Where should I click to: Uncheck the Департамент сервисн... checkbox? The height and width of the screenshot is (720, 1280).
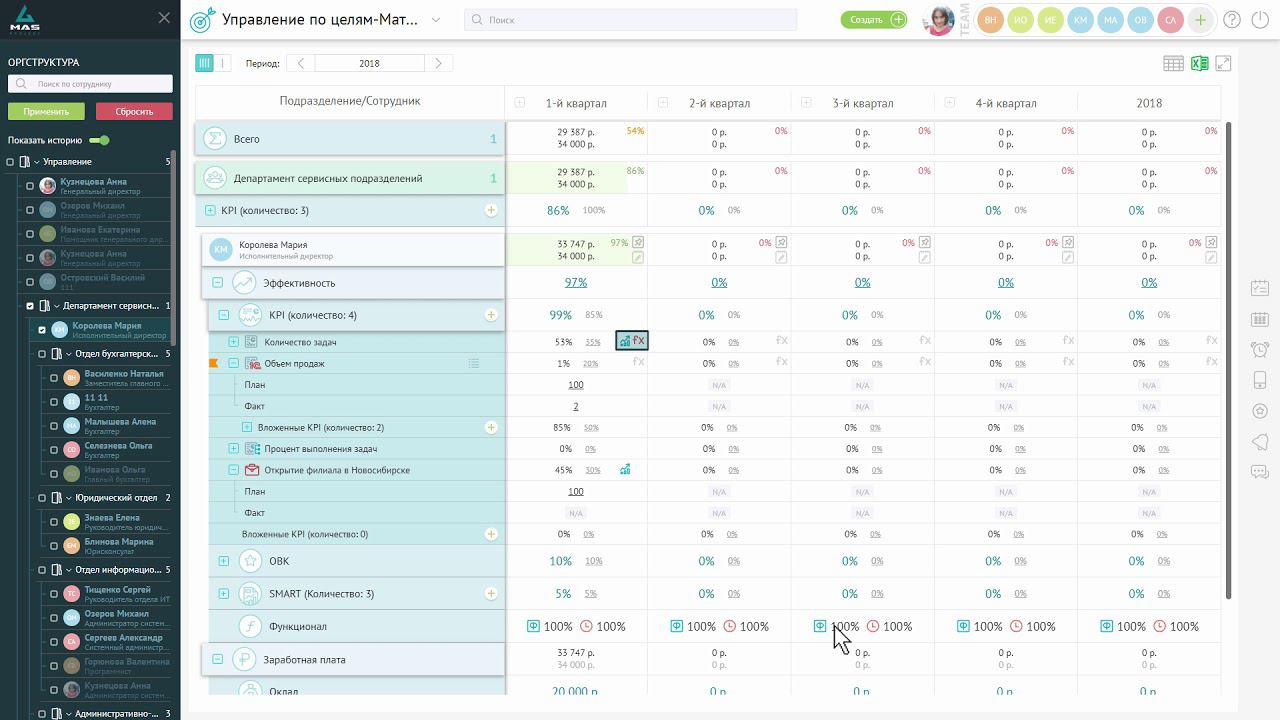[x=30, y=306]
